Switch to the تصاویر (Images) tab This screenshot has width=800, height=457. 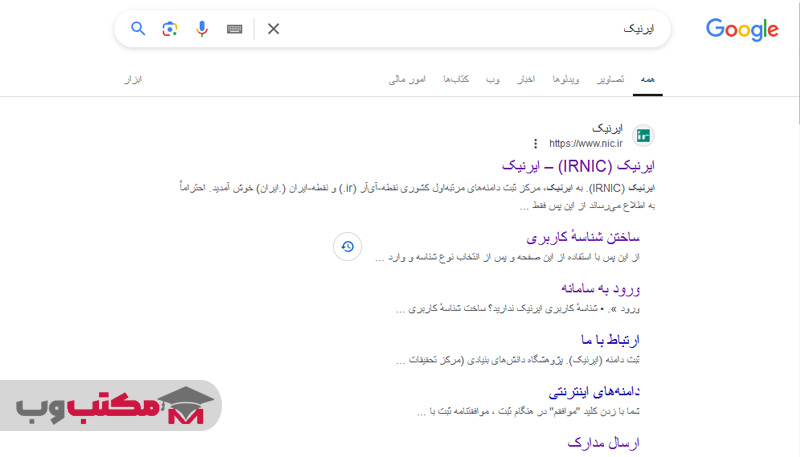click(611, 79)
